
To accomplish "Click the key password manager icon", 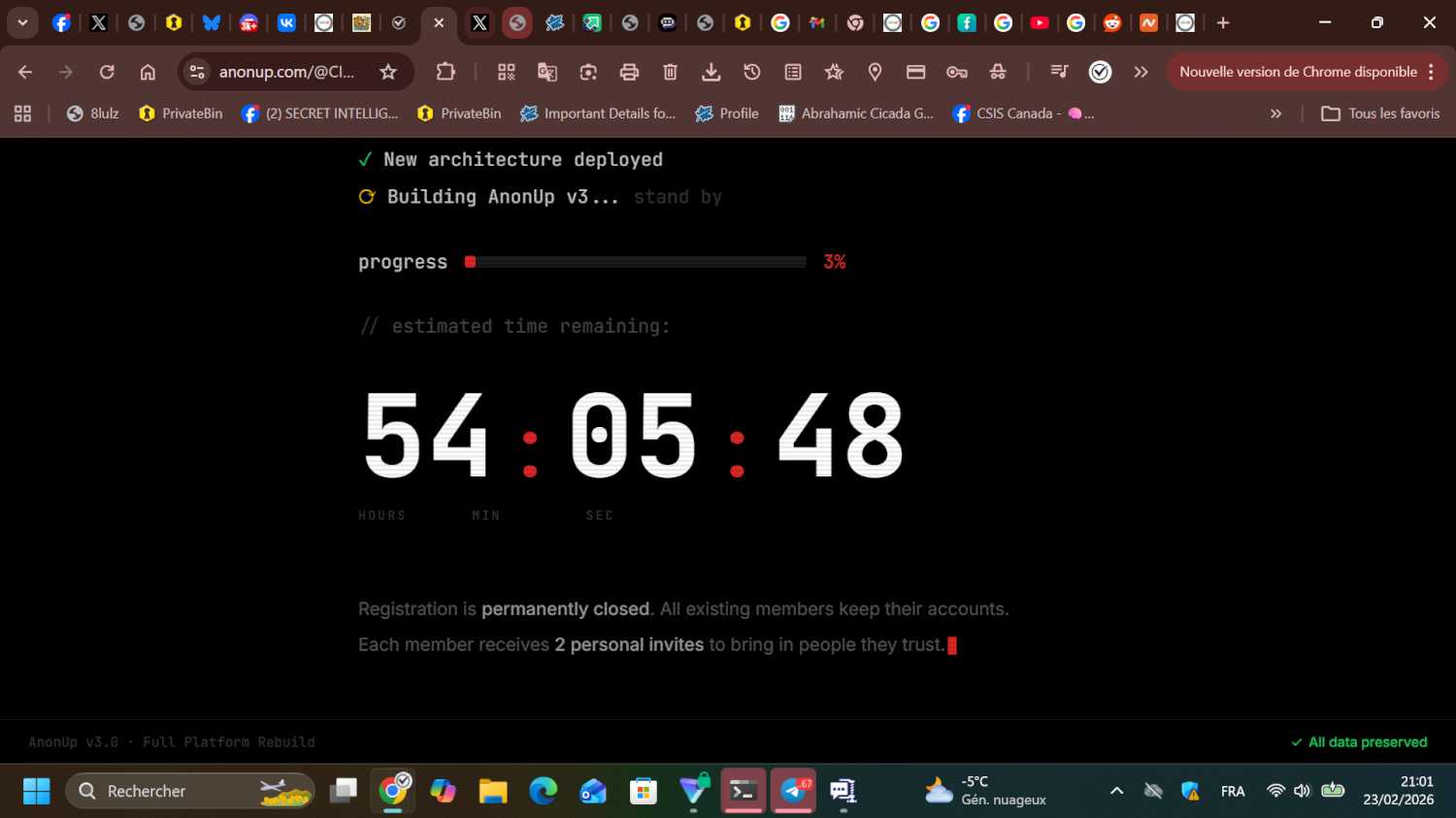I will [x=957, y=72].
